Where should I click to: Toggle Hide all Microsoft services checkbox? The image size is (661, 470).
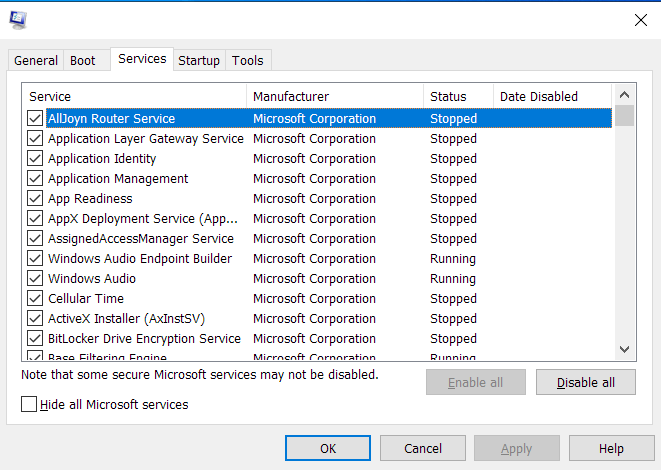tap(29, 405)
